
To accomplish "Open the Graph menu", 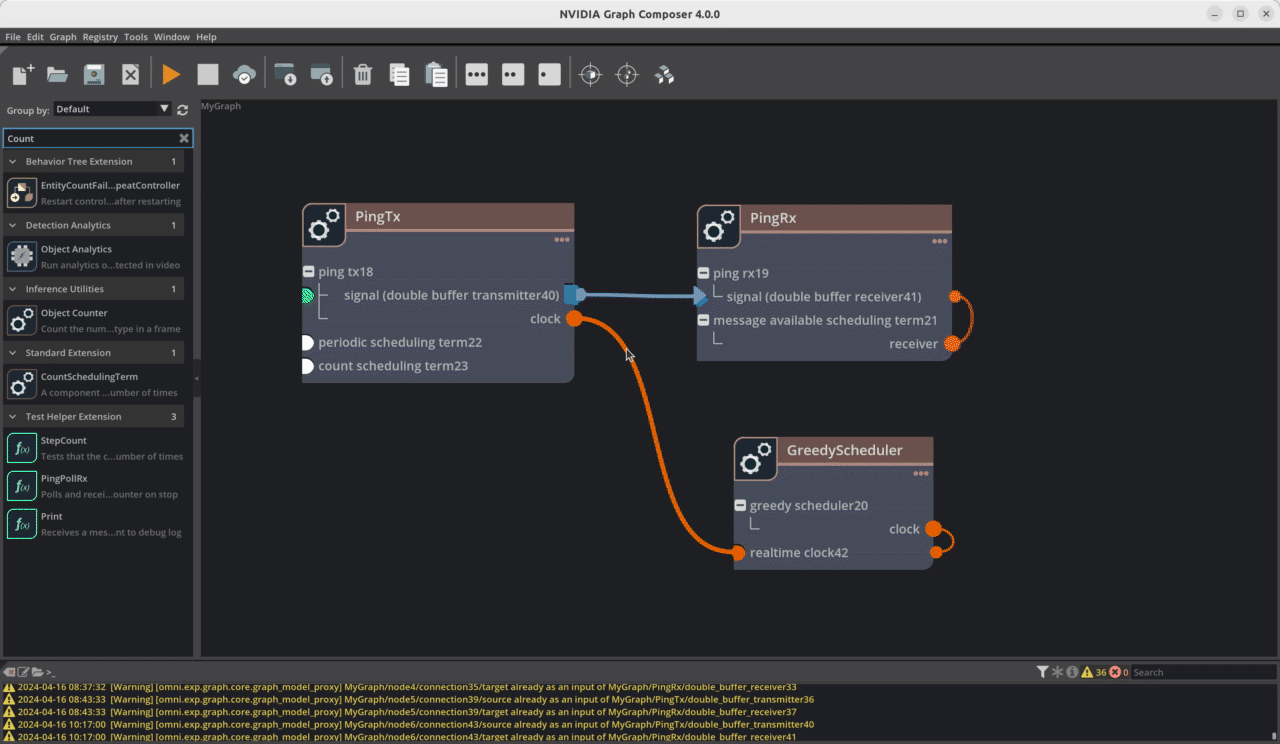I will click(x=63, y=37).
